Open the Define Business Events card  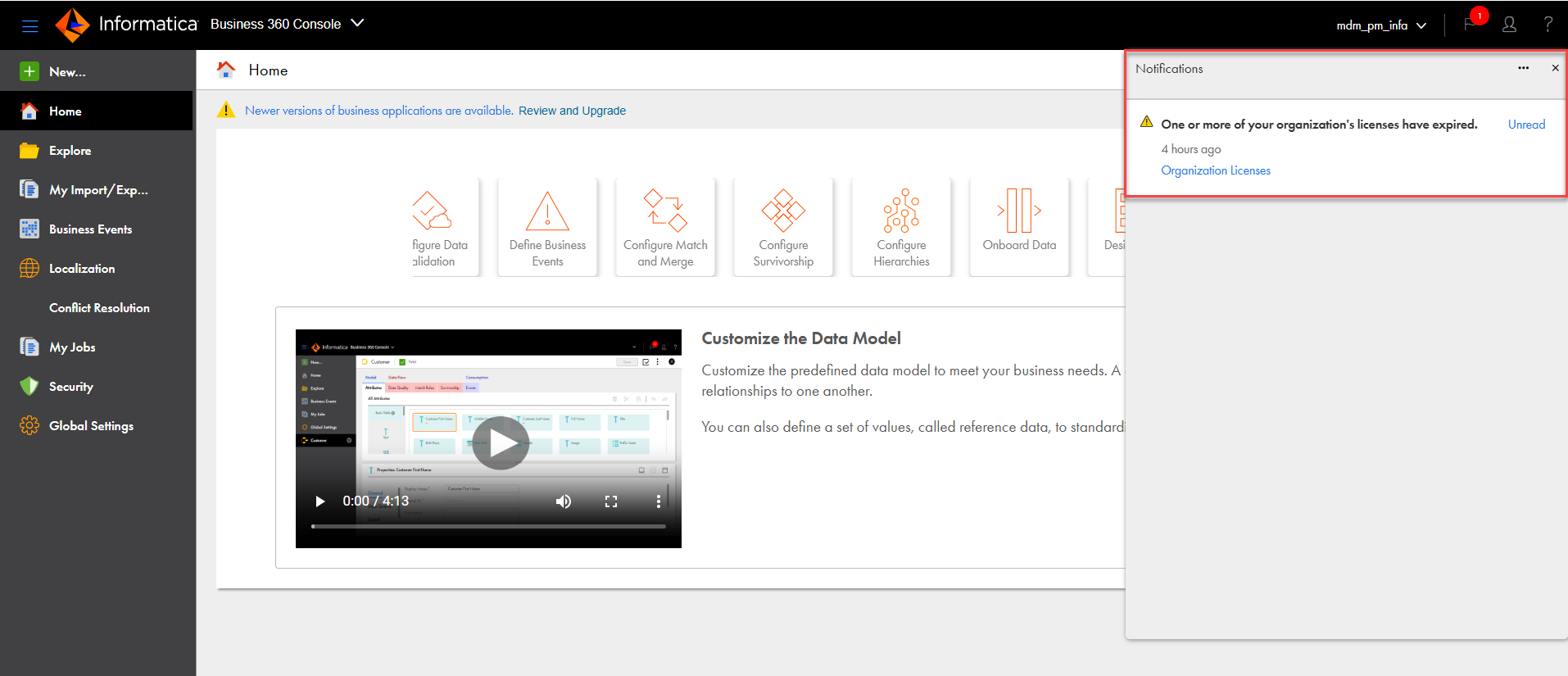[547, 227]
